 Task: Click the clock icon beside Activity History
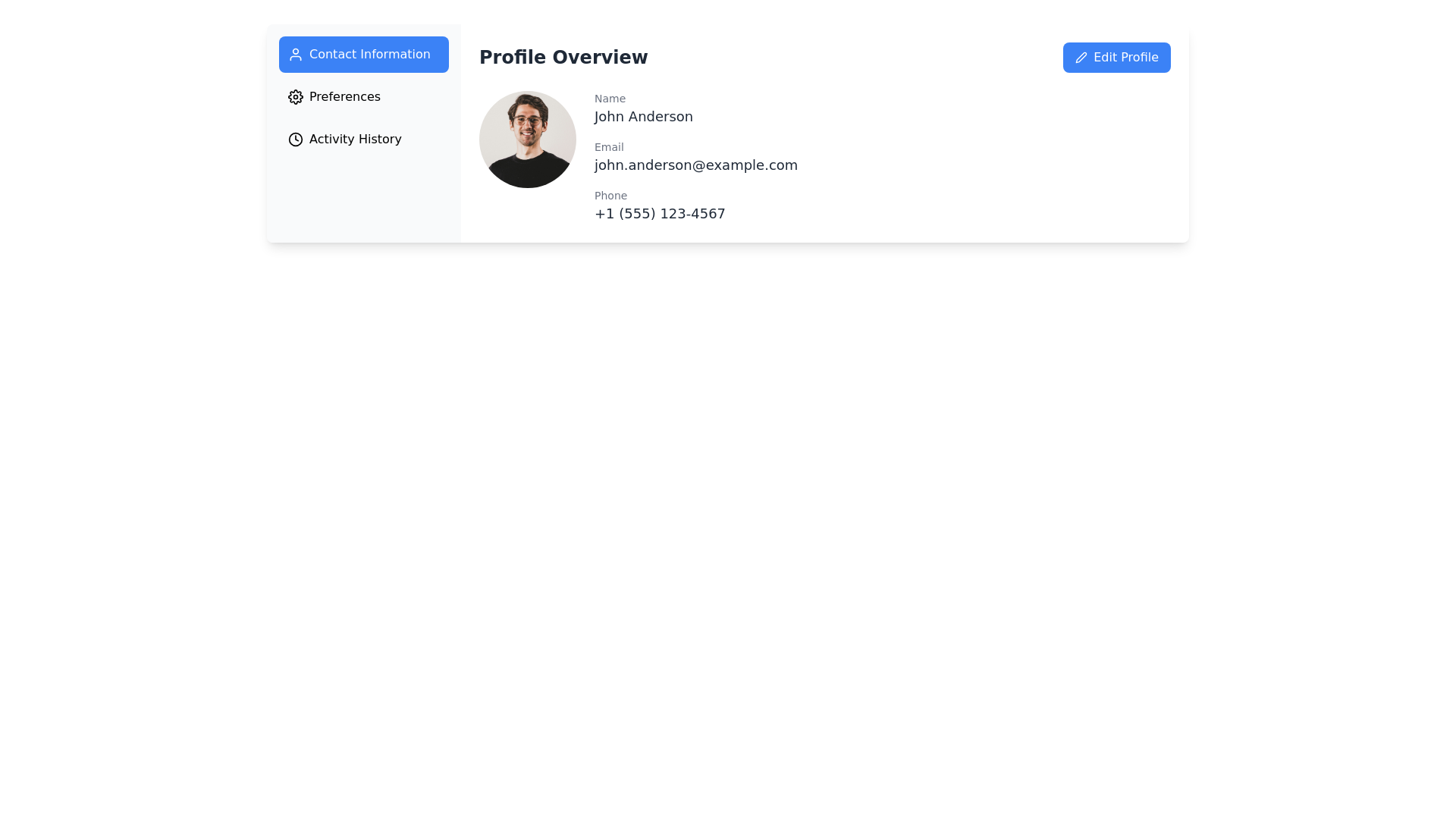295,139
